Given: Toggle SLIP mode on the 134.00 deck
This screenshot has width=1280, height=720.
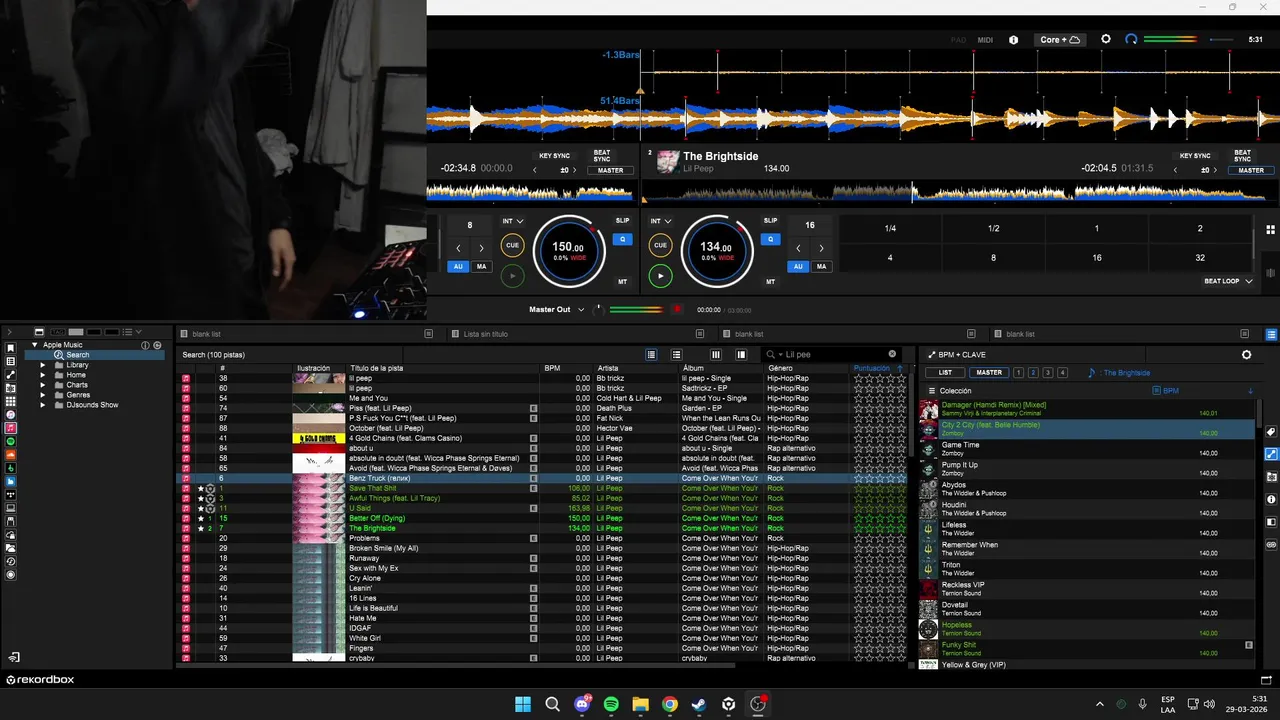Looking at the screenshot, I should click(770, 220).
